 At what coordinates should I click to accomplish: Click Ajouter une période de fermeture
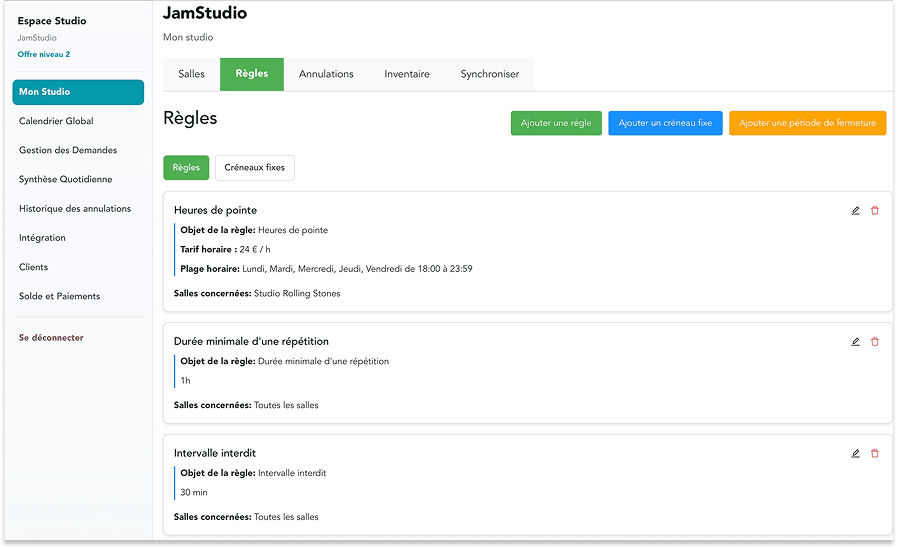coord(807,123)
